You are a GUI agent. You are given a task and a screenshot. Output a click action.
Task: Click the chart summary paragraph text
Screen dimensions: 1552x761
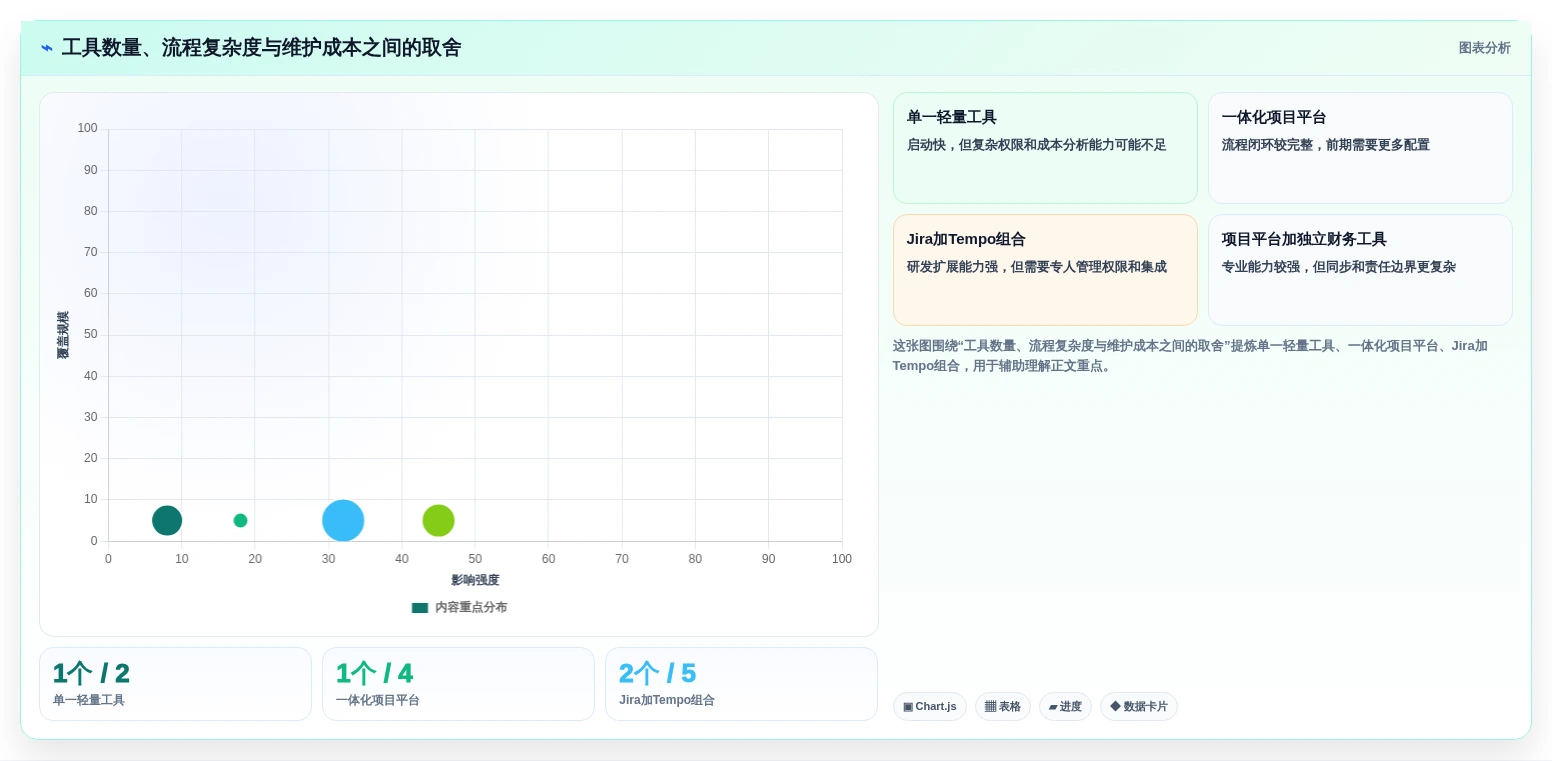(x=1190, y=356)
